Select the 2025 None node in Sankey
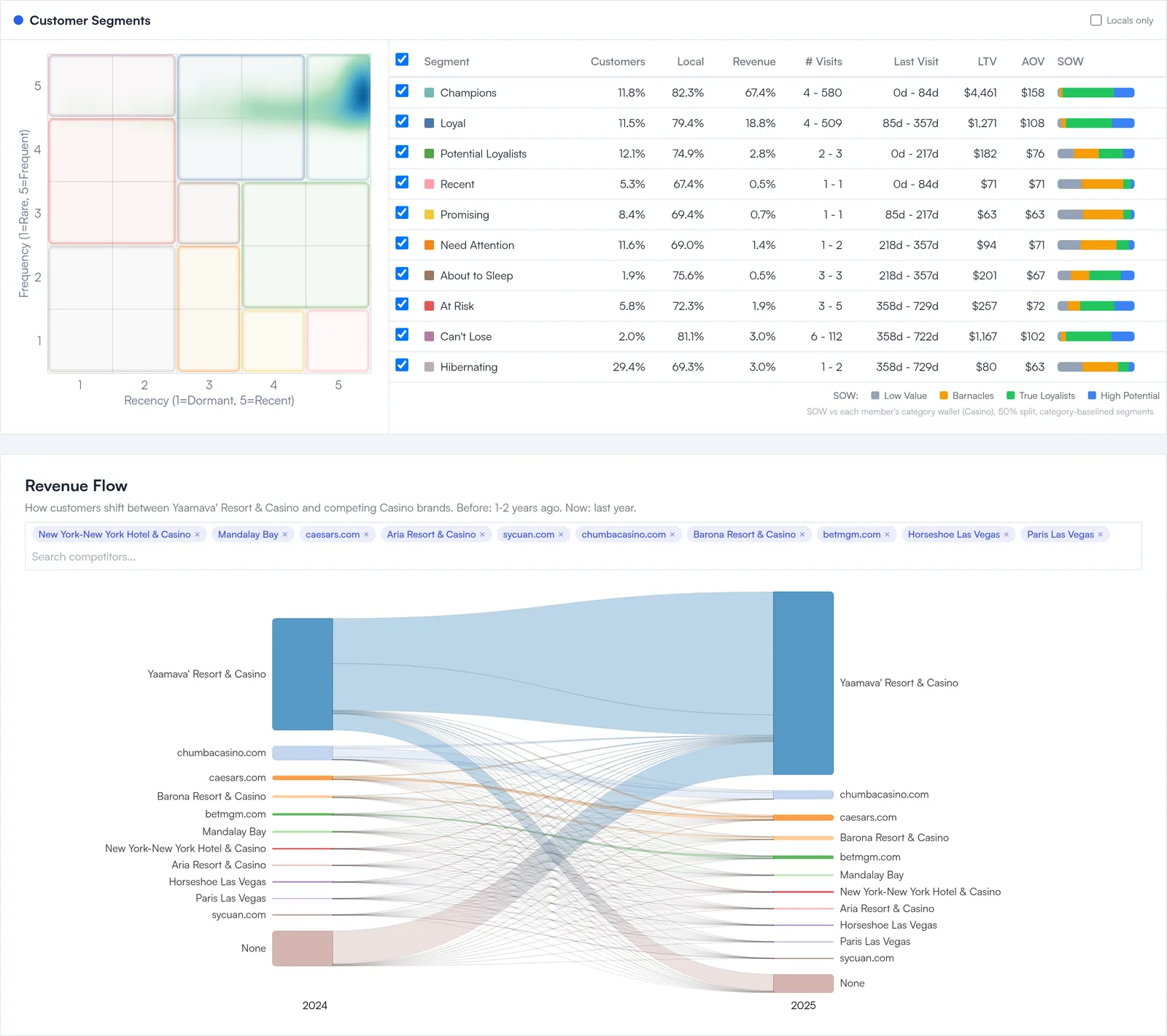The image size is (1167, 1036). point(803,983)
